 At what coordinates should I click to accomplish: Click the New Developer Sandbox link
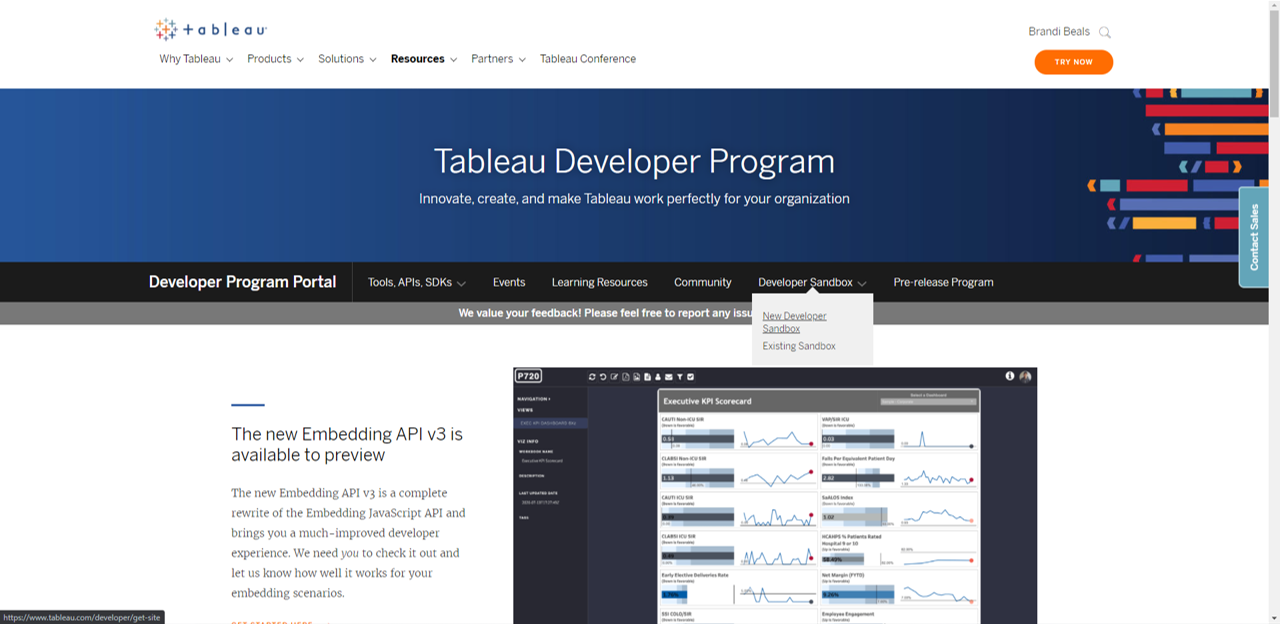[x=794, y=321]
